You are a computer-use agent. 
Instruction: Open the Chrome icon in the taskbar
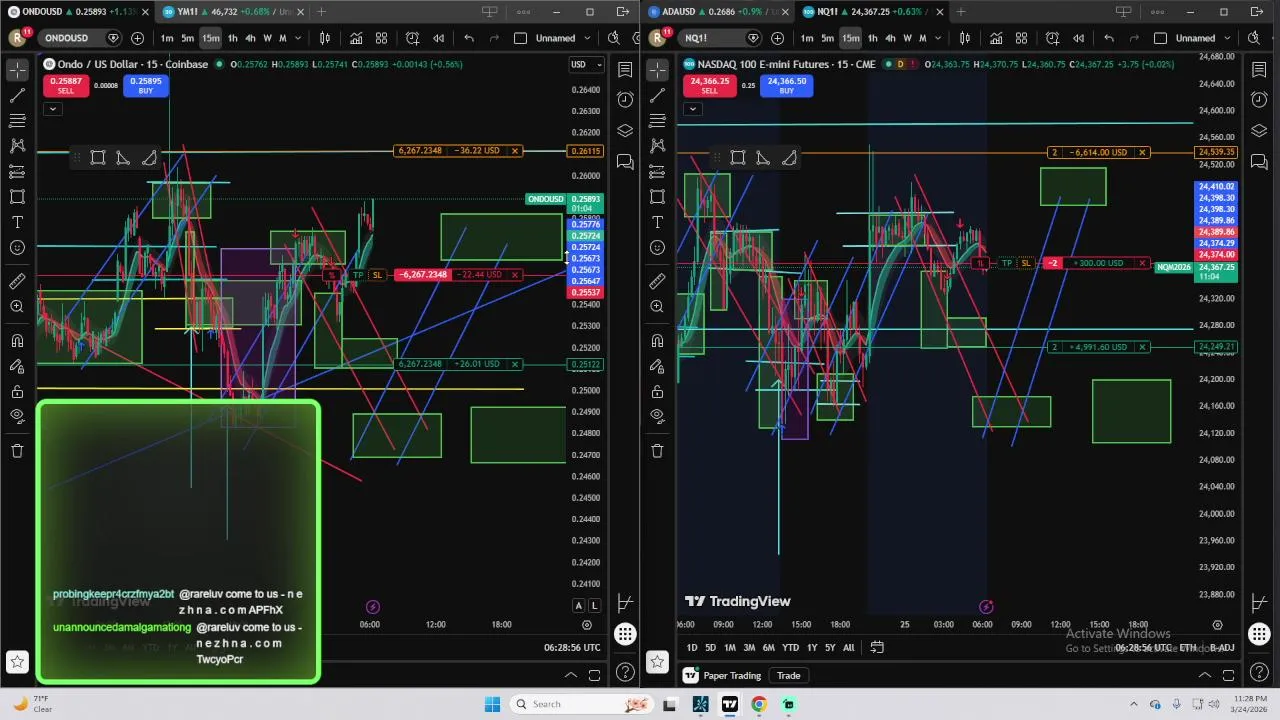tap(759, 704)
